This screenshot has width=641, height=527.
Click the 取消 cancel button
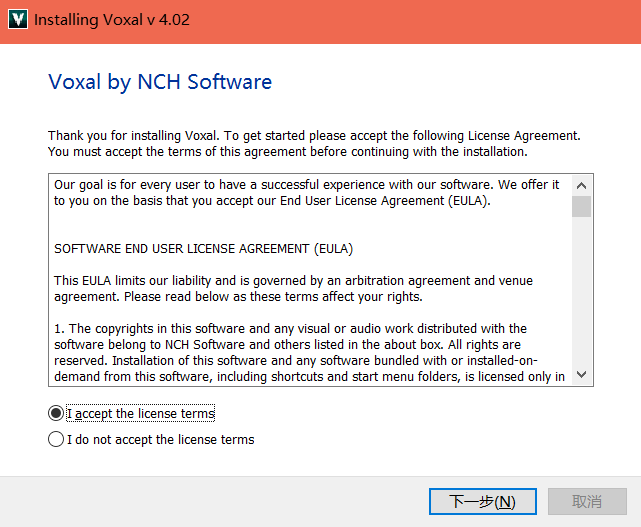pos(587,501)
